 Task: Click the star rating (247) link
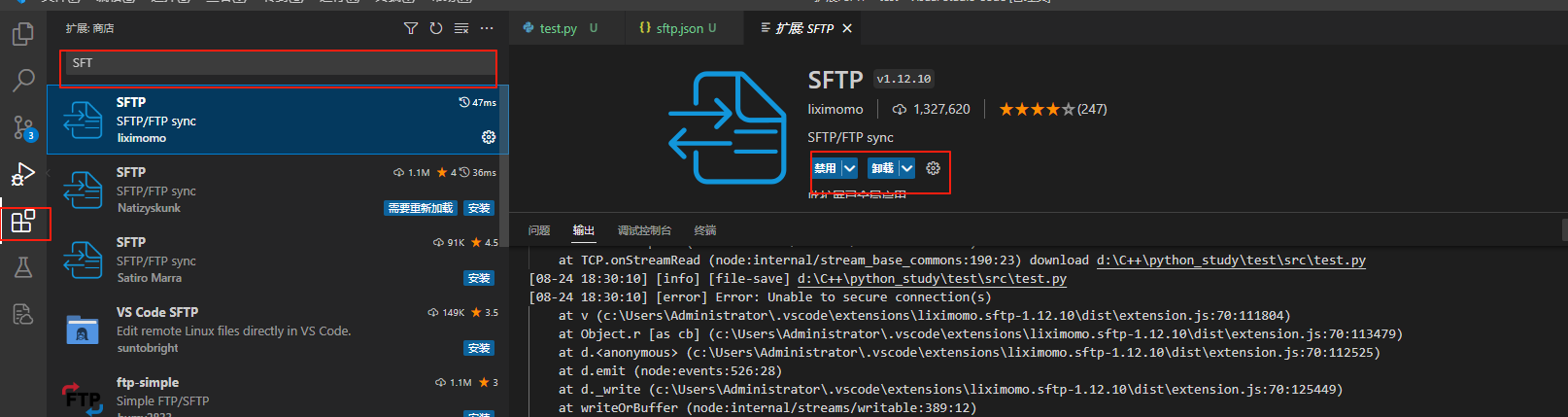click(1053, 109)
